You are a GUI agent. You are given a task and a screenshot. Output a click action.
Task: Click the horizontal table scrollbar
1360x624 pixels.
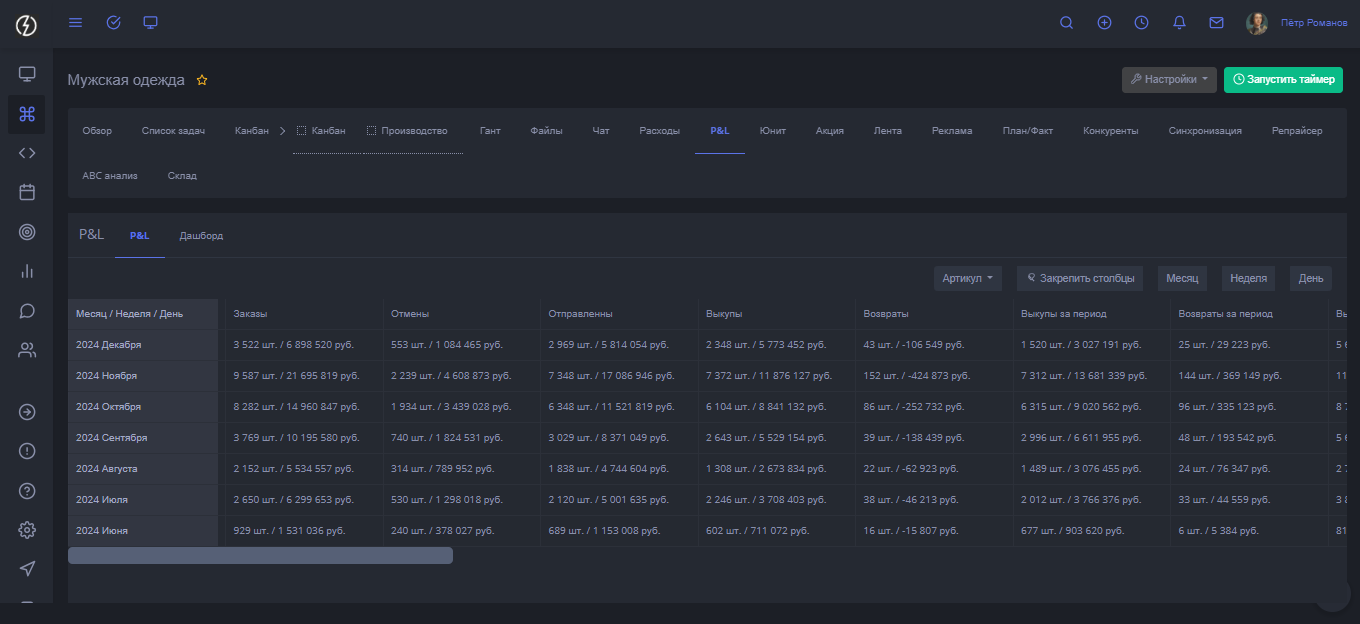(260, 555)
